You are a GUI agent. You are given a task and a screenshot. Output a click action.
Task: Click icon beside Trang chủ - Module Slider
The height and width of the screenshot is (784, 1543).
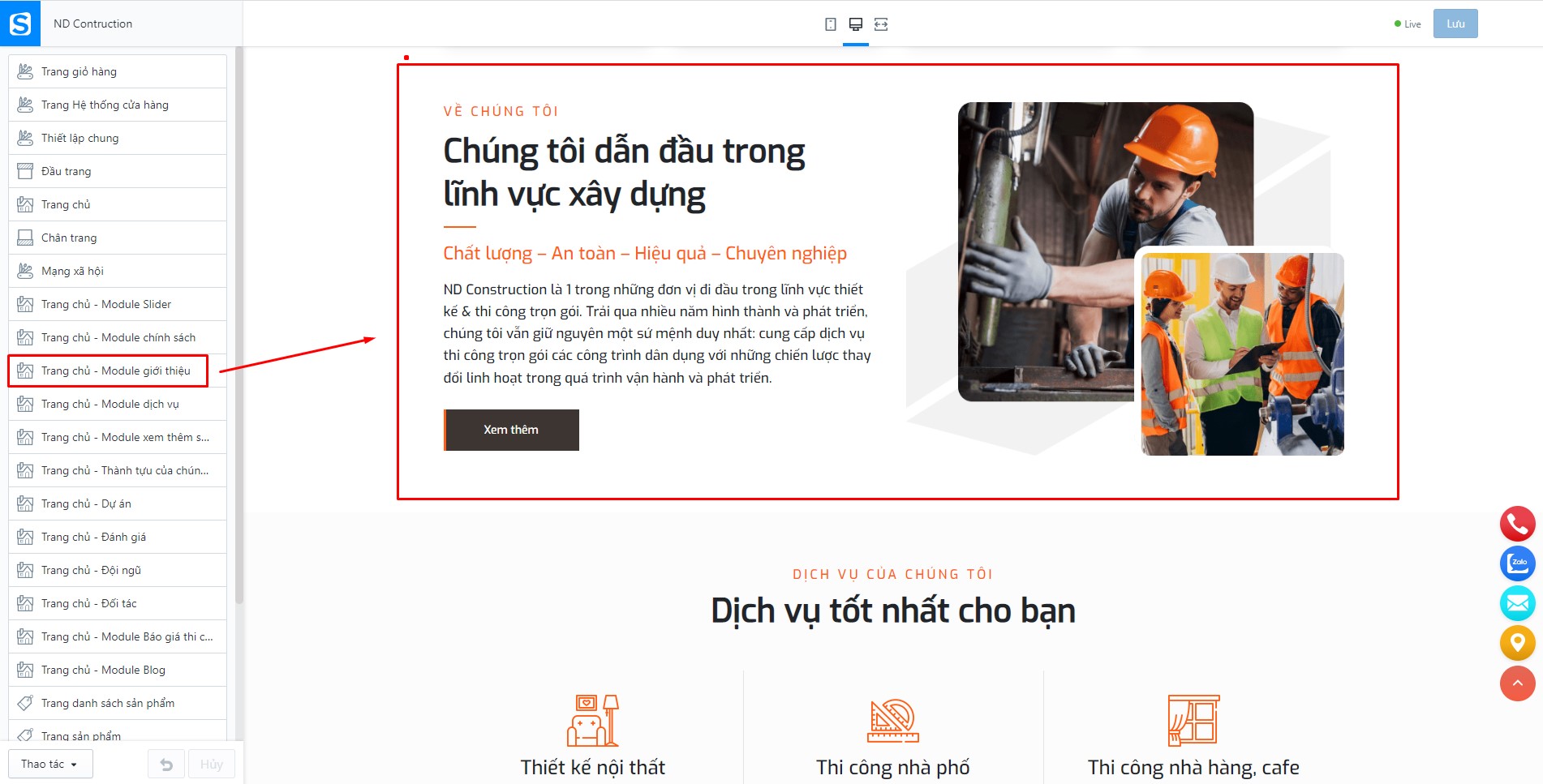pyautogui.click(x=25, y=304)
